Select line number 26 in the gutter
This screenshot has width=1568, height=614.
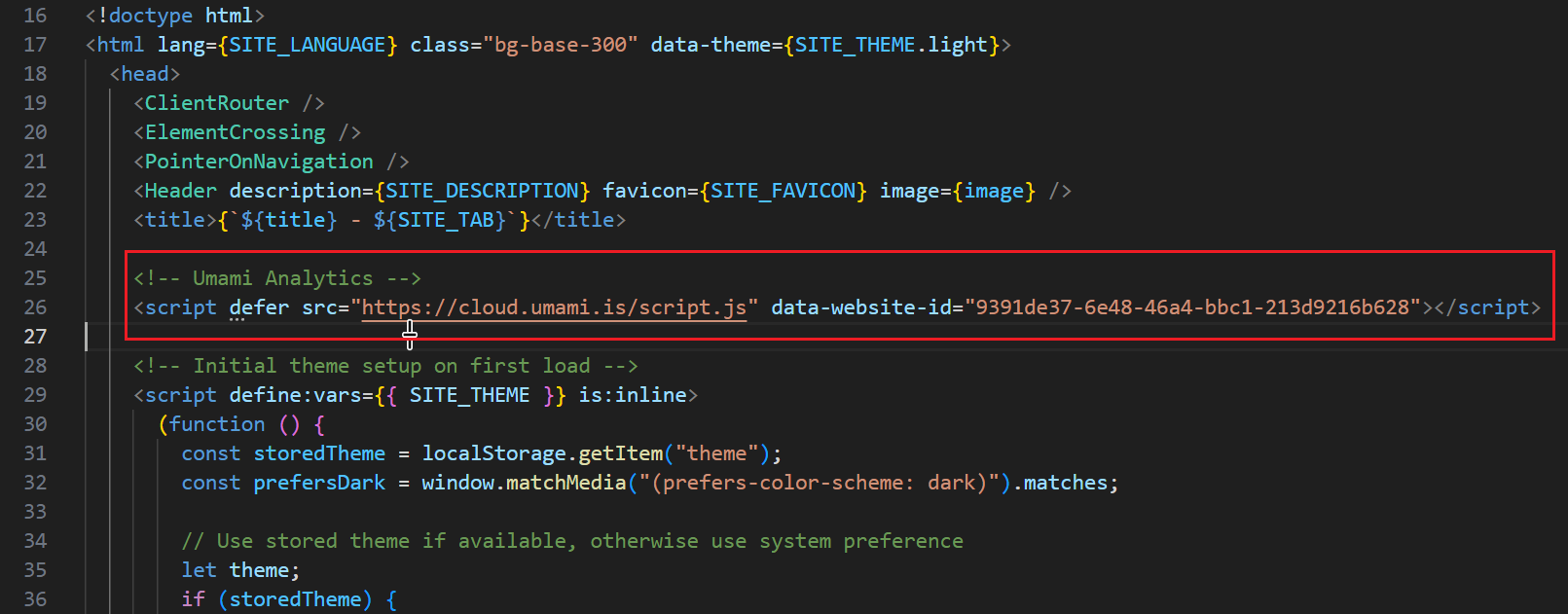click(35, 307)
